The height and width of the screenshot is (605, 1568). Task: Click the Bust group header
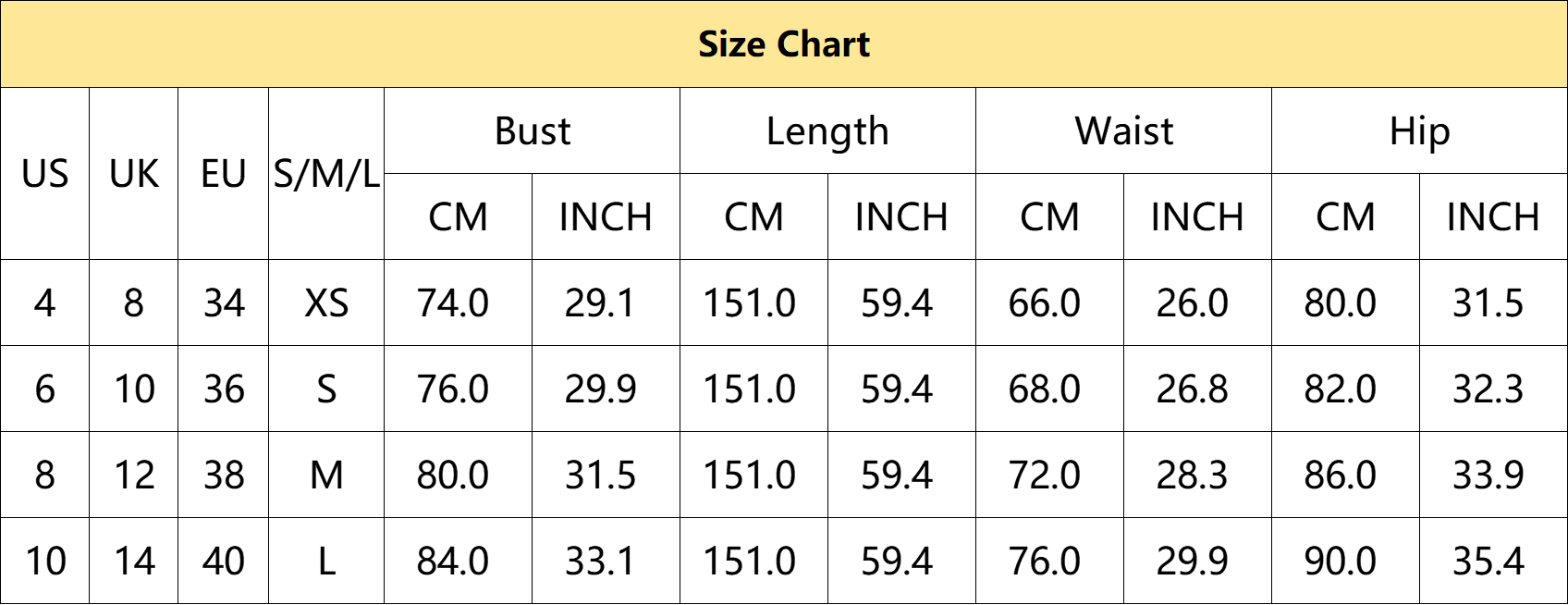click(x=533, y=131)
